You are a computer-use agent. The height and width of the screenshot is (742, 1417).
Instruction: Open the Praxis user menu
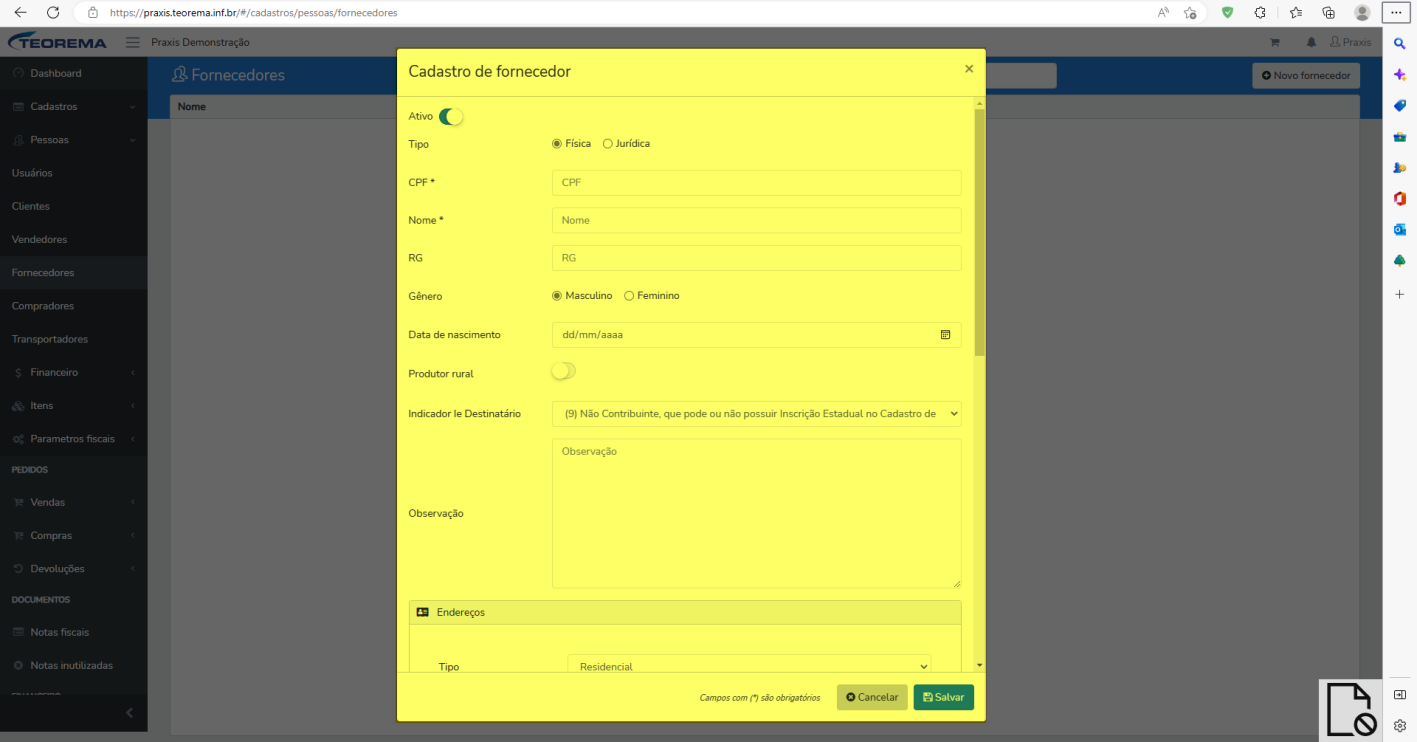1351,42
